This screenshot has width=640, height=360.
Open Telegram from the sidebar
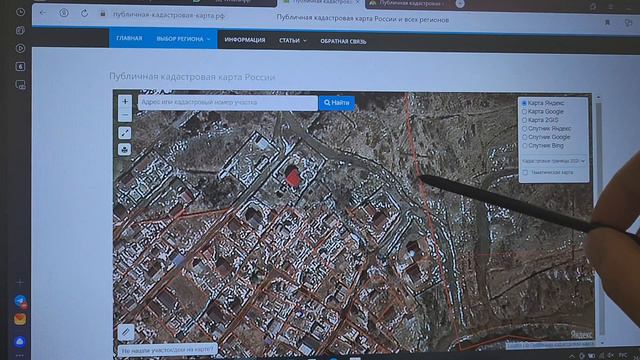click(x=20, y=301)
